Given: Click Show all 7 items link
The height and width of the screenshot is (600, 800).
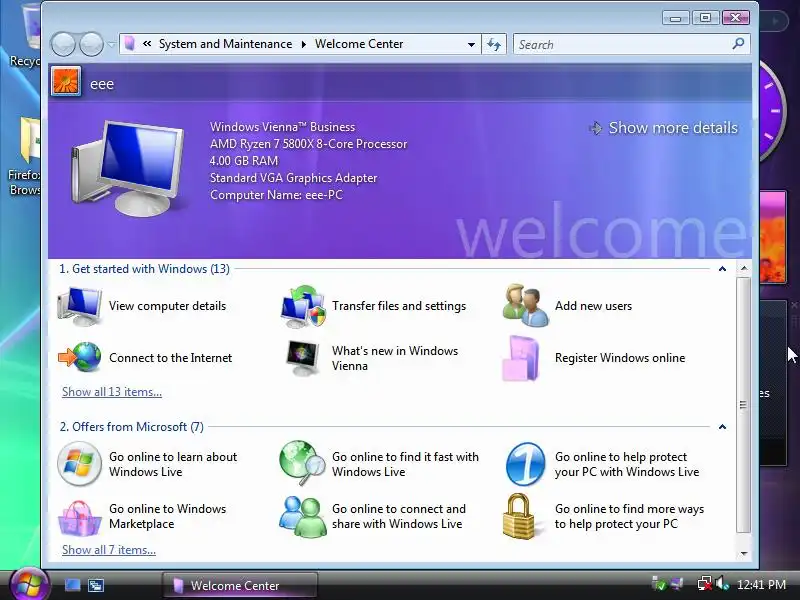Looking at the screenshot, I should coord(109,550).
